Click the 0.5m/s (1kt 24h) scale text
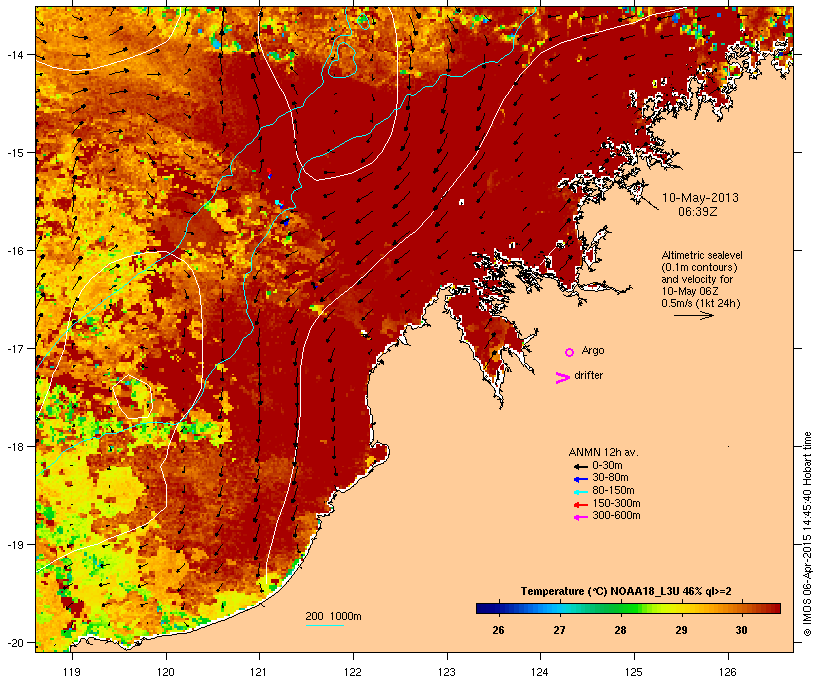 coord(701,303)
